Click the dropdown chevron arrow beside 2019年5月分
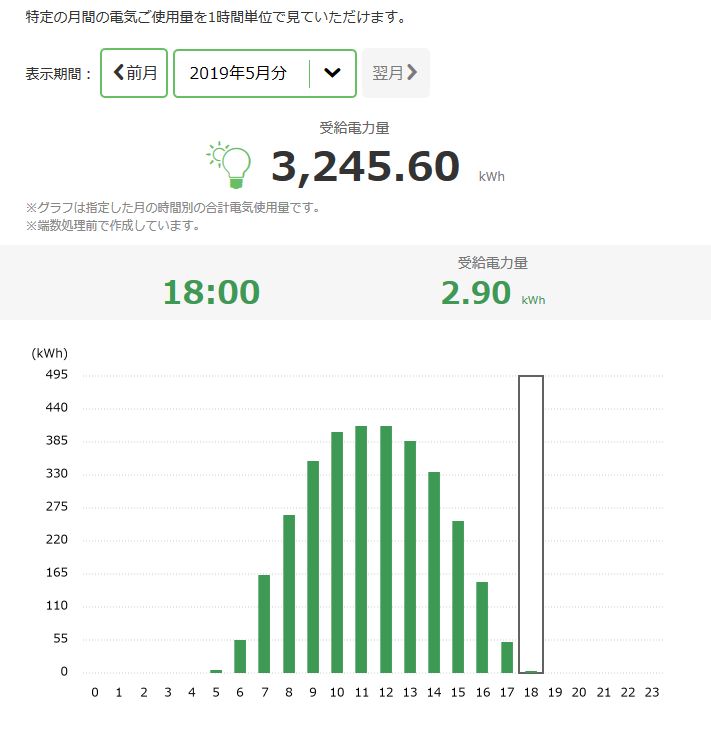 [332, 73]
